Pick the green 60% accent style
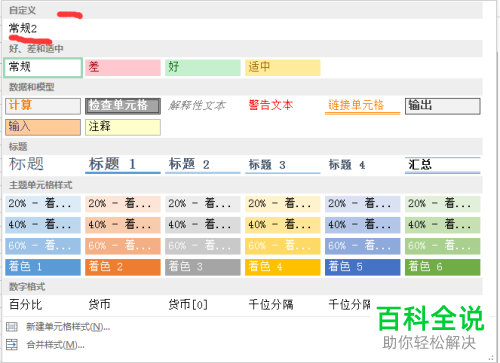Viewport: 500px width, 363px height. tap(443, 246)
